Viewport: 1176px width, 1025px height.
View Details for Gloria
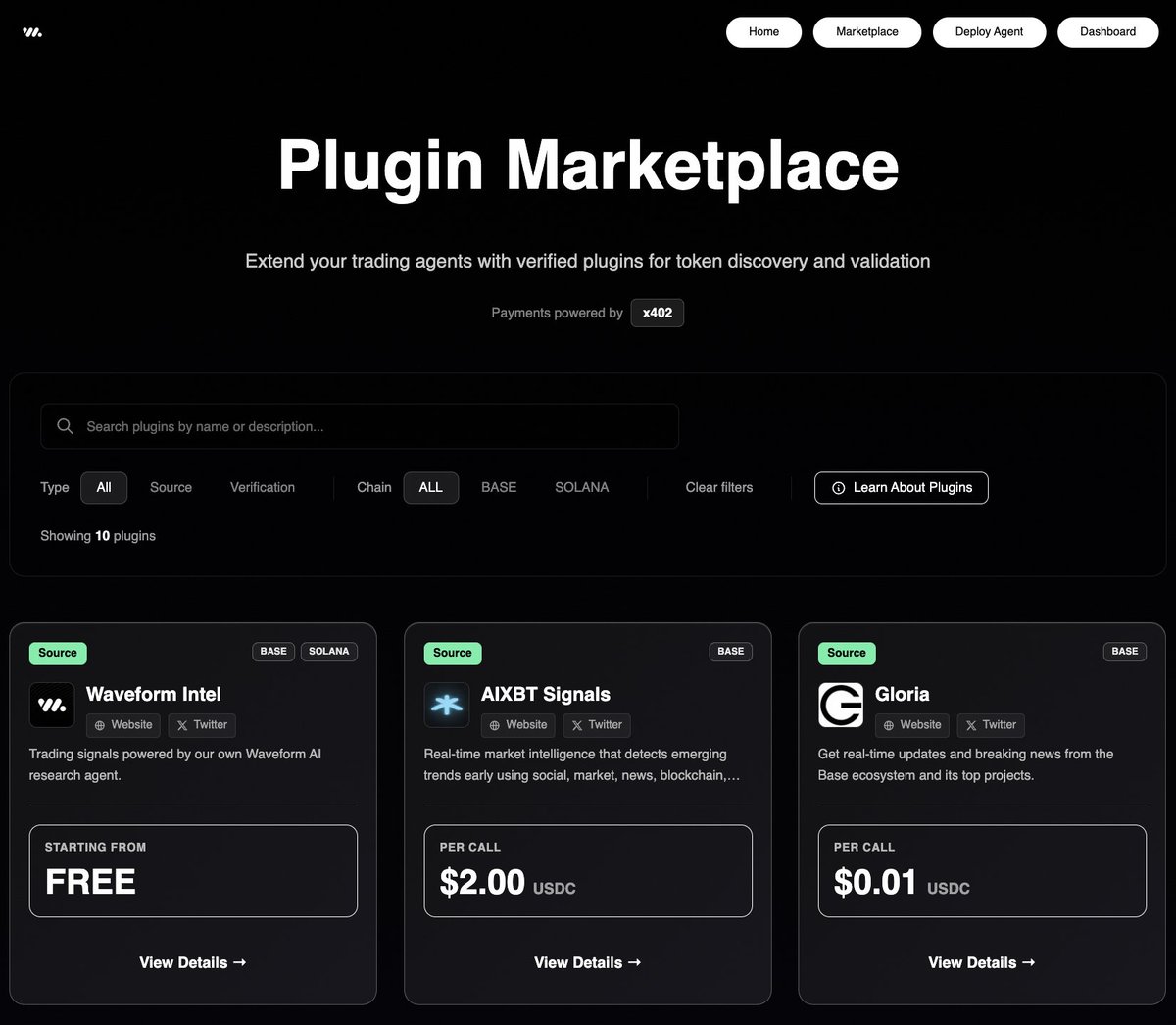click(982, 962)
